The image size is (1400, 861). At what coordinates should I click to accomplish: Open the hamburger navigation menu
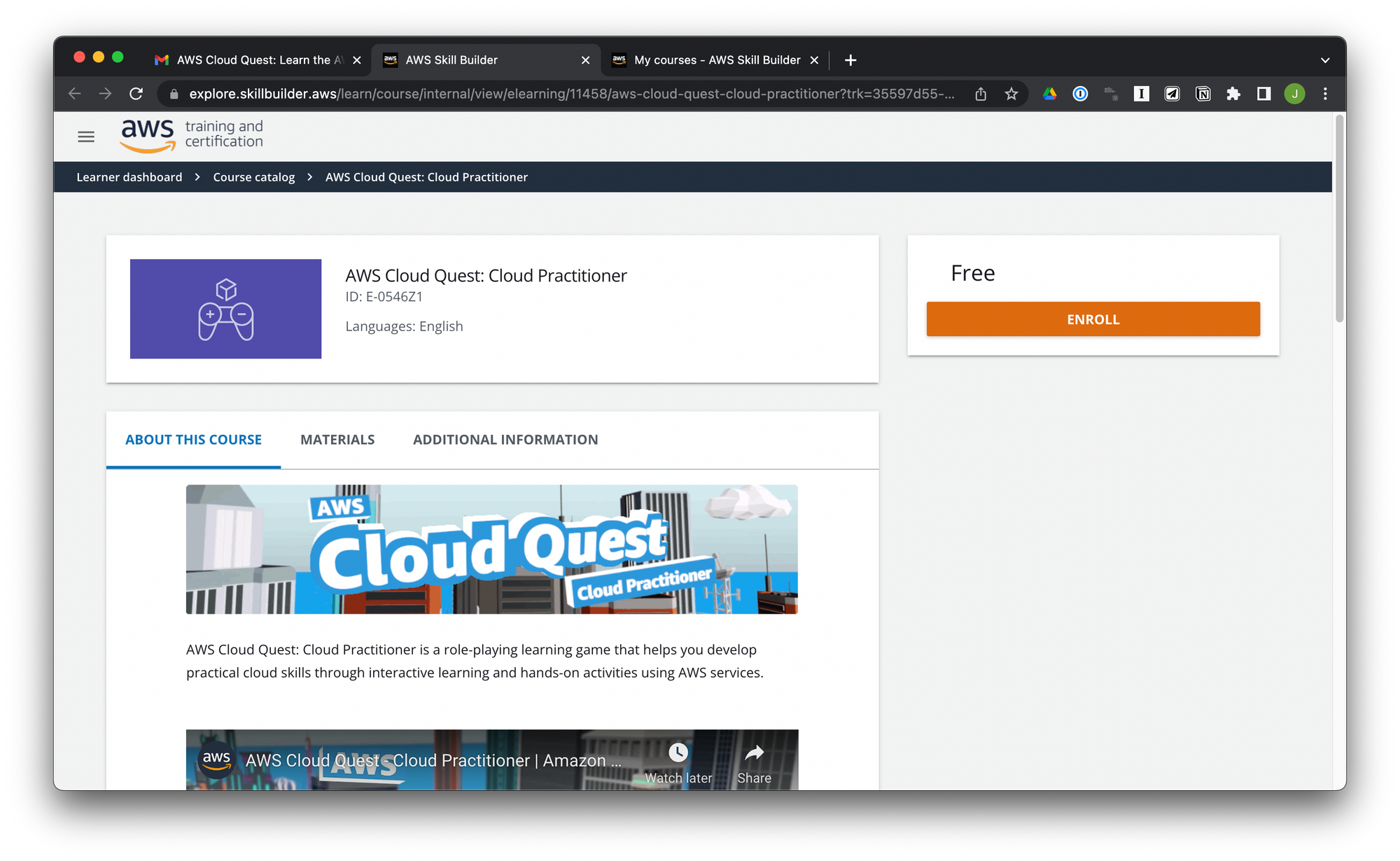[x=86, y=136]
